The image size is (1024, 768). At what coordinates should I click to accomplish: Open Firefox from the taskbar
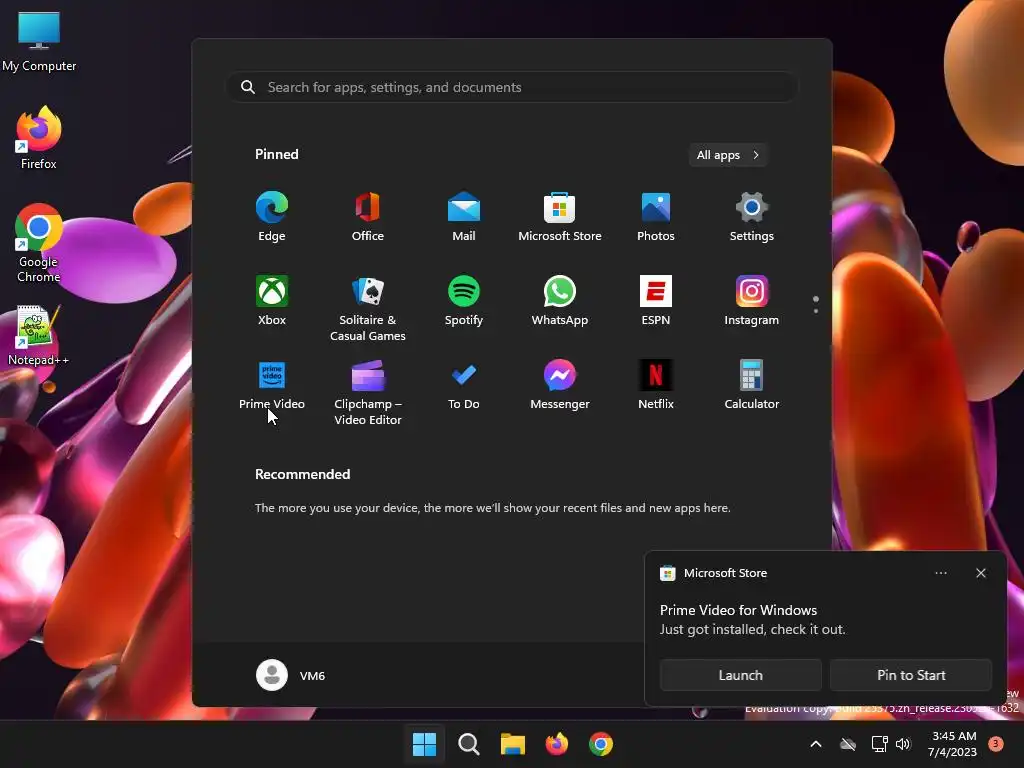[556, 744]
